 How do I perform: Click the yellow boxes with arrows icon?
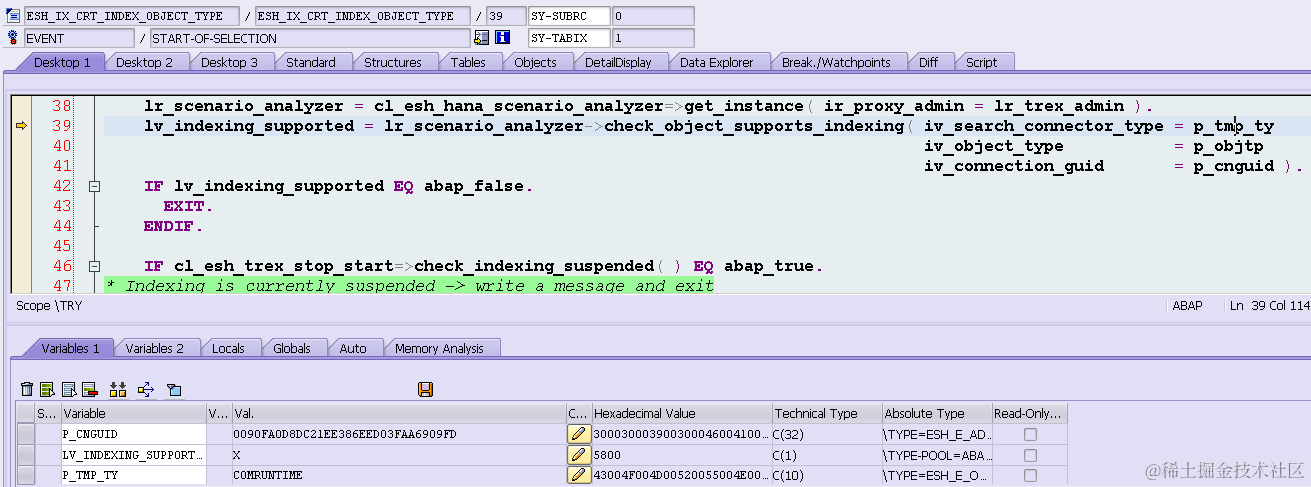[118, 389]
